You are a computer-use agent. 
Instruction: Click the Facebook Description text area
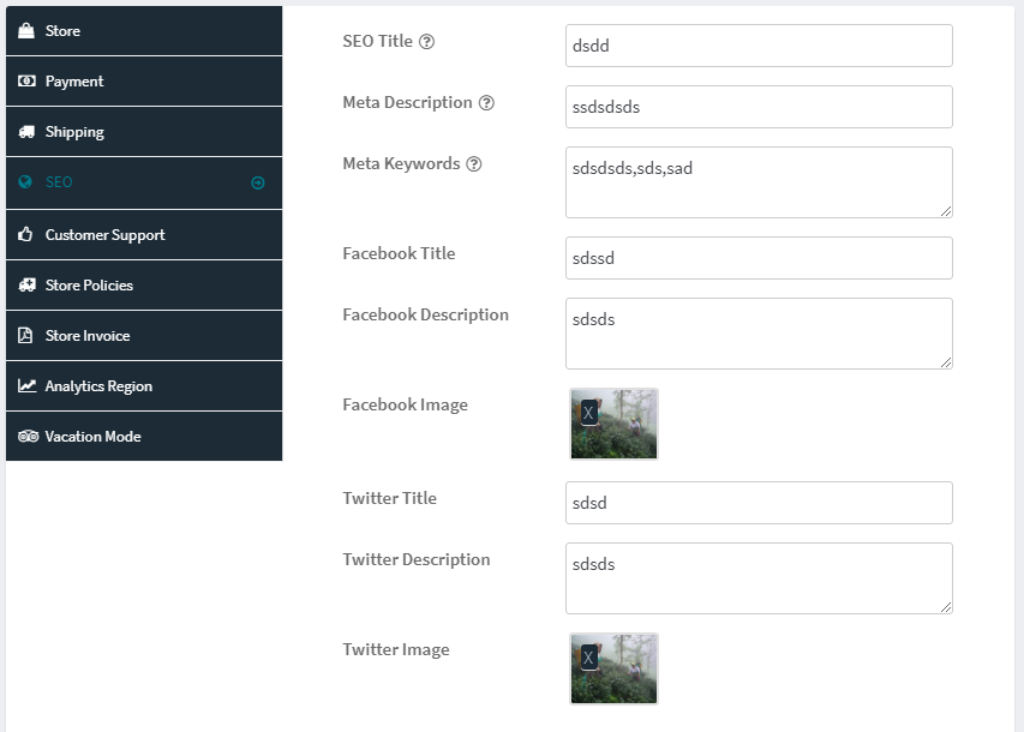point(758,333)
